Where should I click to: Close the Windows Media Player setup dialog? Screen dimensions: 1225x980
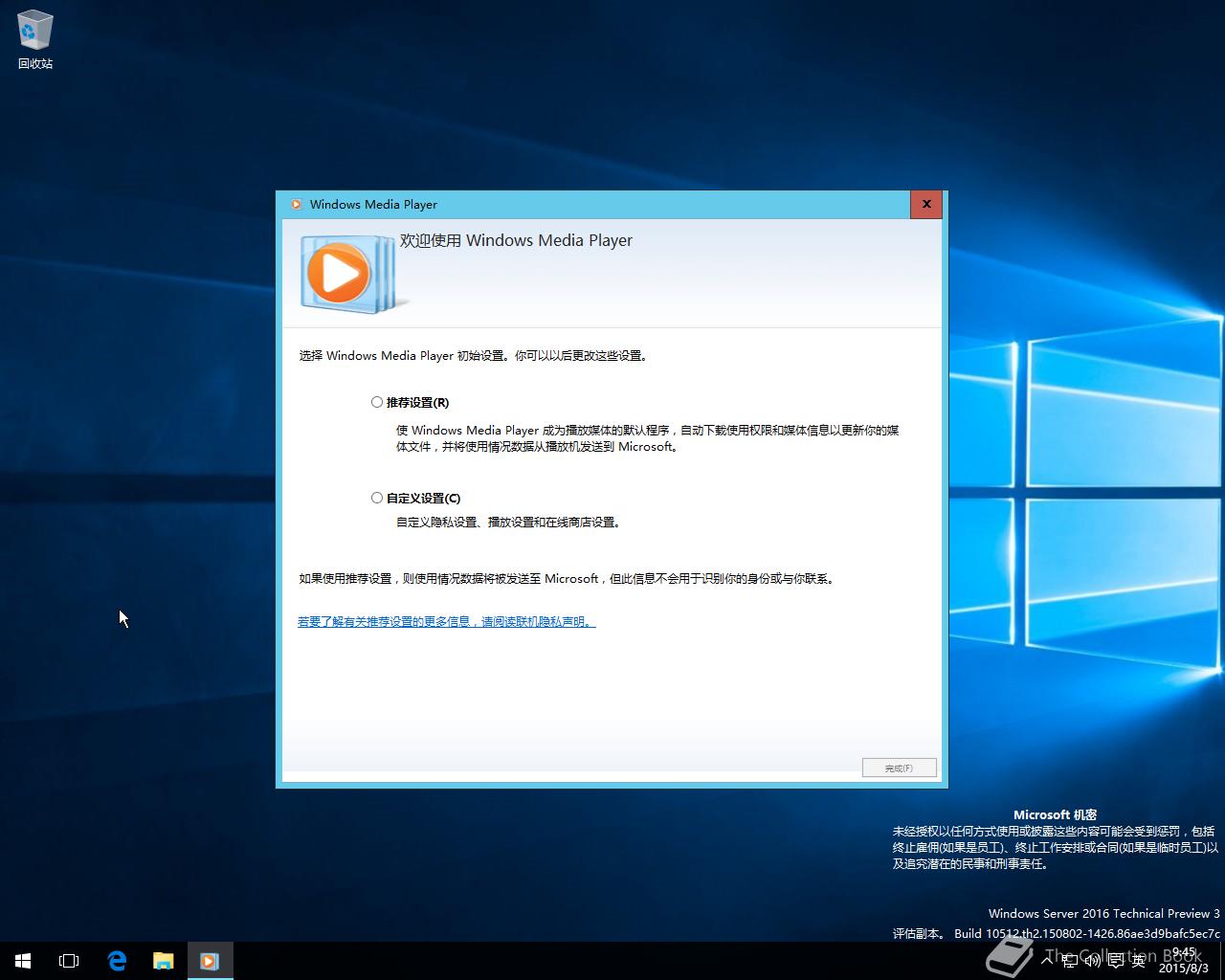click(925, 204)
